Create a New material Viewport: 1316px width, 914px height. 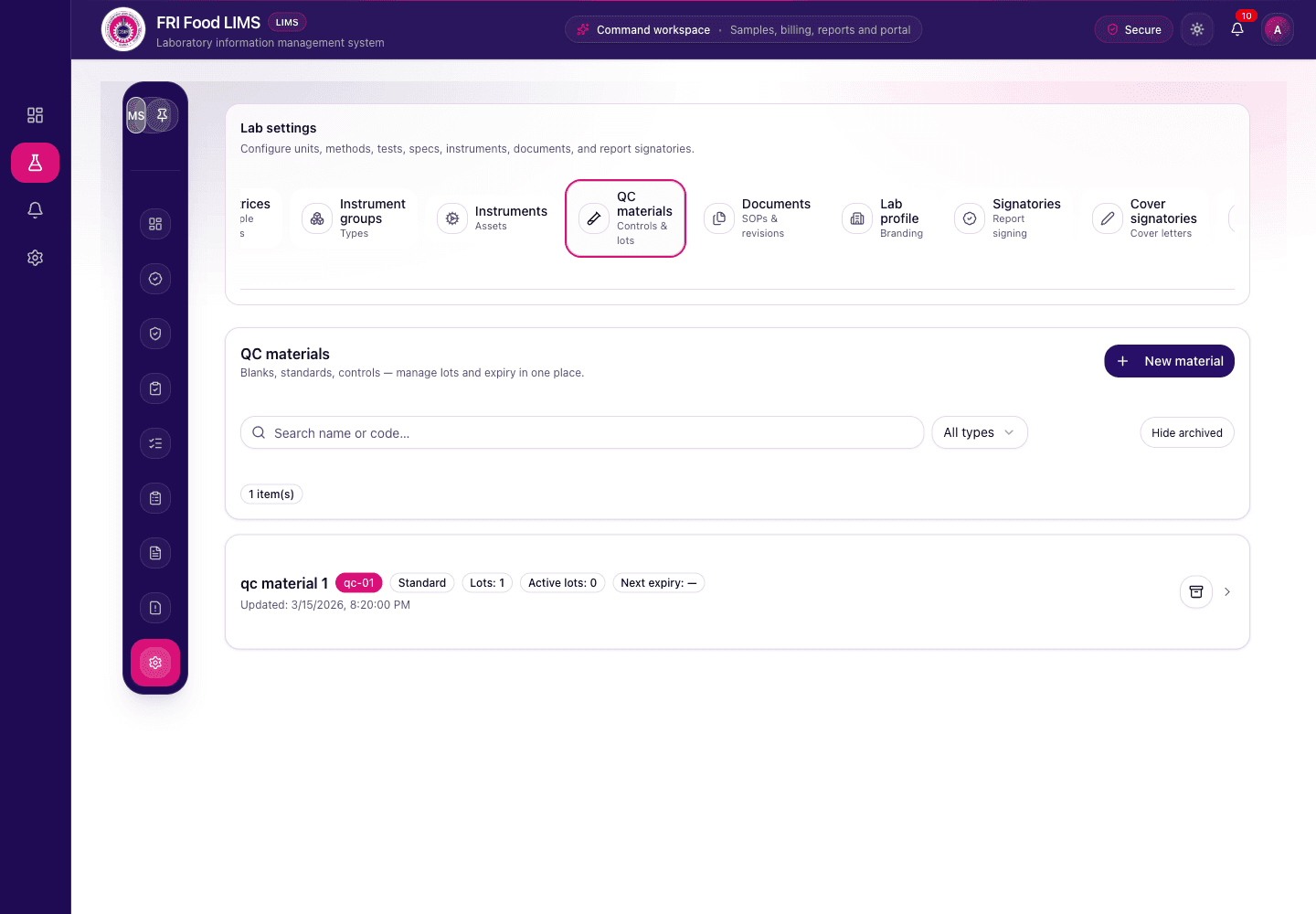tap(1169, 361)
